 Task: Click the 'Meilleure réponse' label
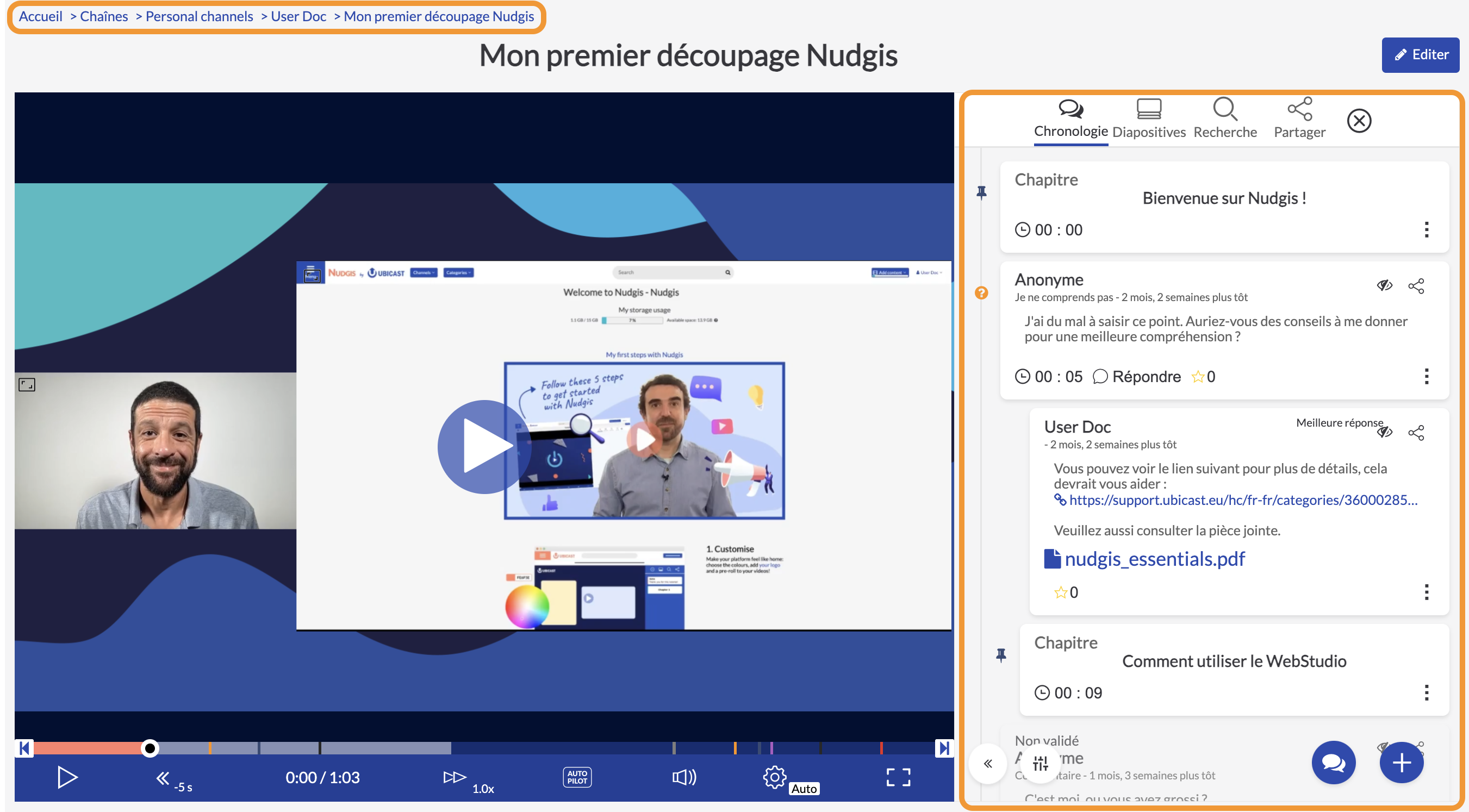point(1339,422)
